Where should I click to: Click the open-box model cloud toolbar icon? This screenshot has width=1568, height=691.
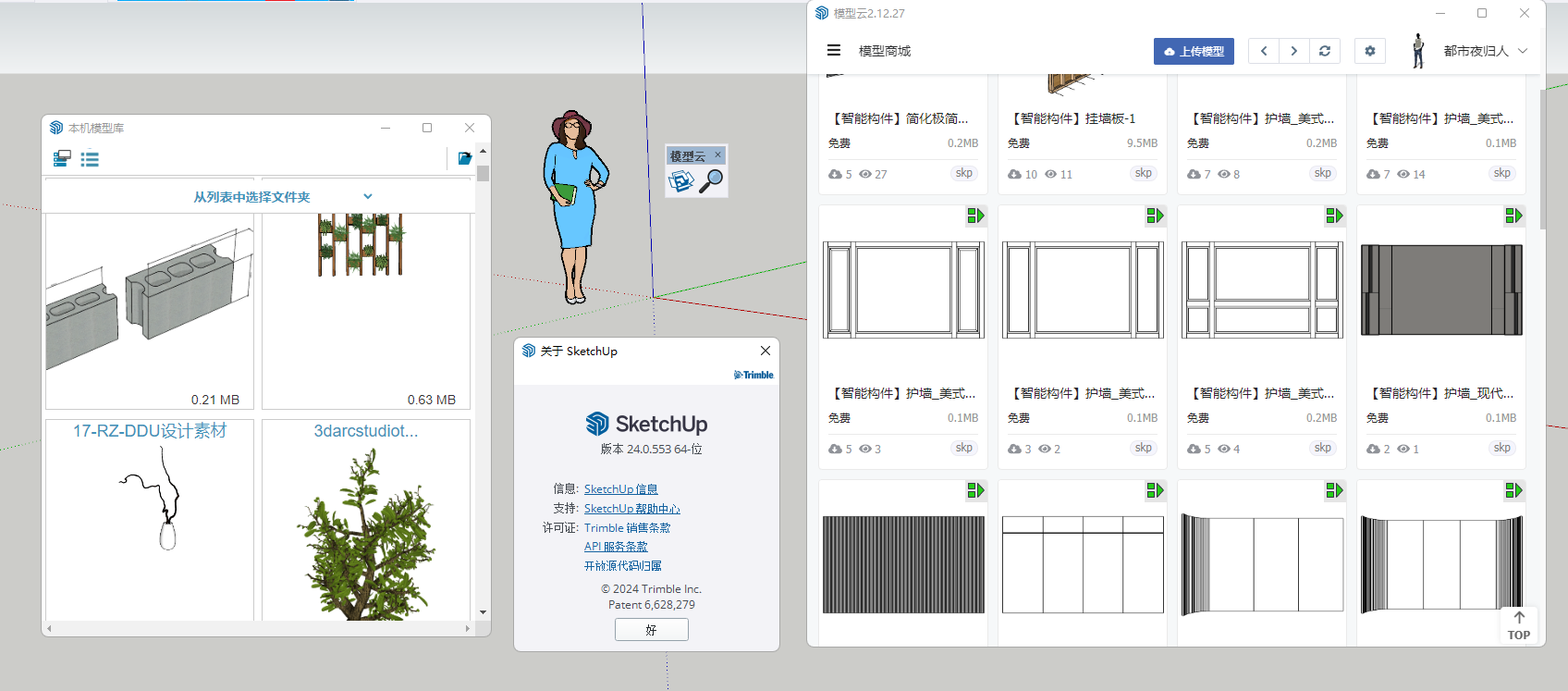tap(681, 181)
